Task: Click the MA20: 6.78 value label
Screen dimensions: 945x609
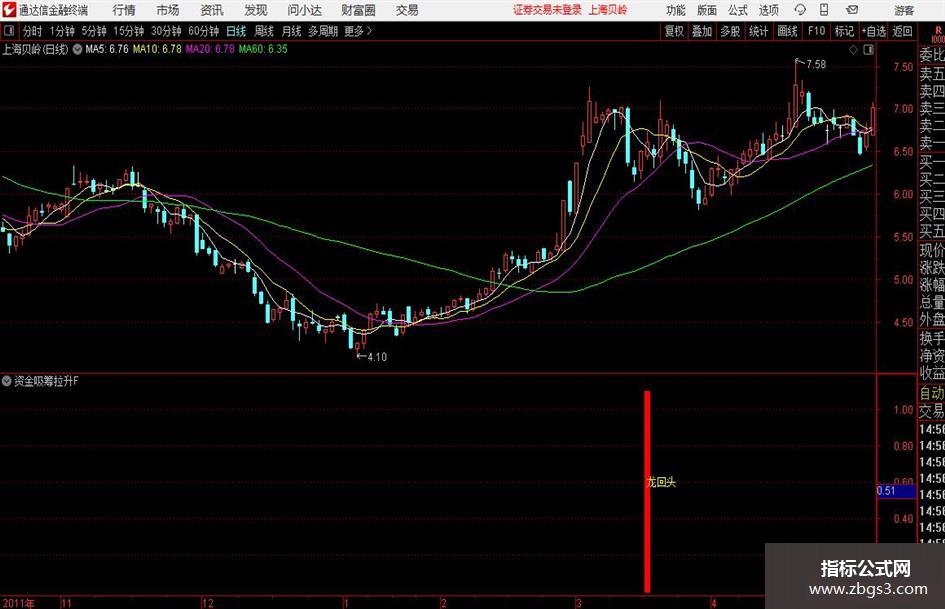Action: [210, 49]
